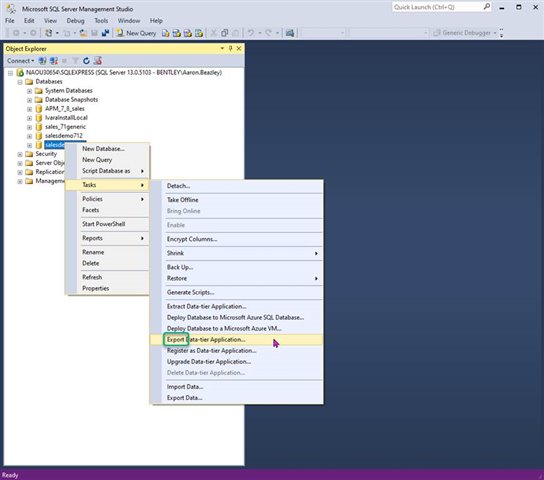Click the Analysis Services MDX Query icon
The height and width of the screenshot is (480, 544).
(177, 33)
